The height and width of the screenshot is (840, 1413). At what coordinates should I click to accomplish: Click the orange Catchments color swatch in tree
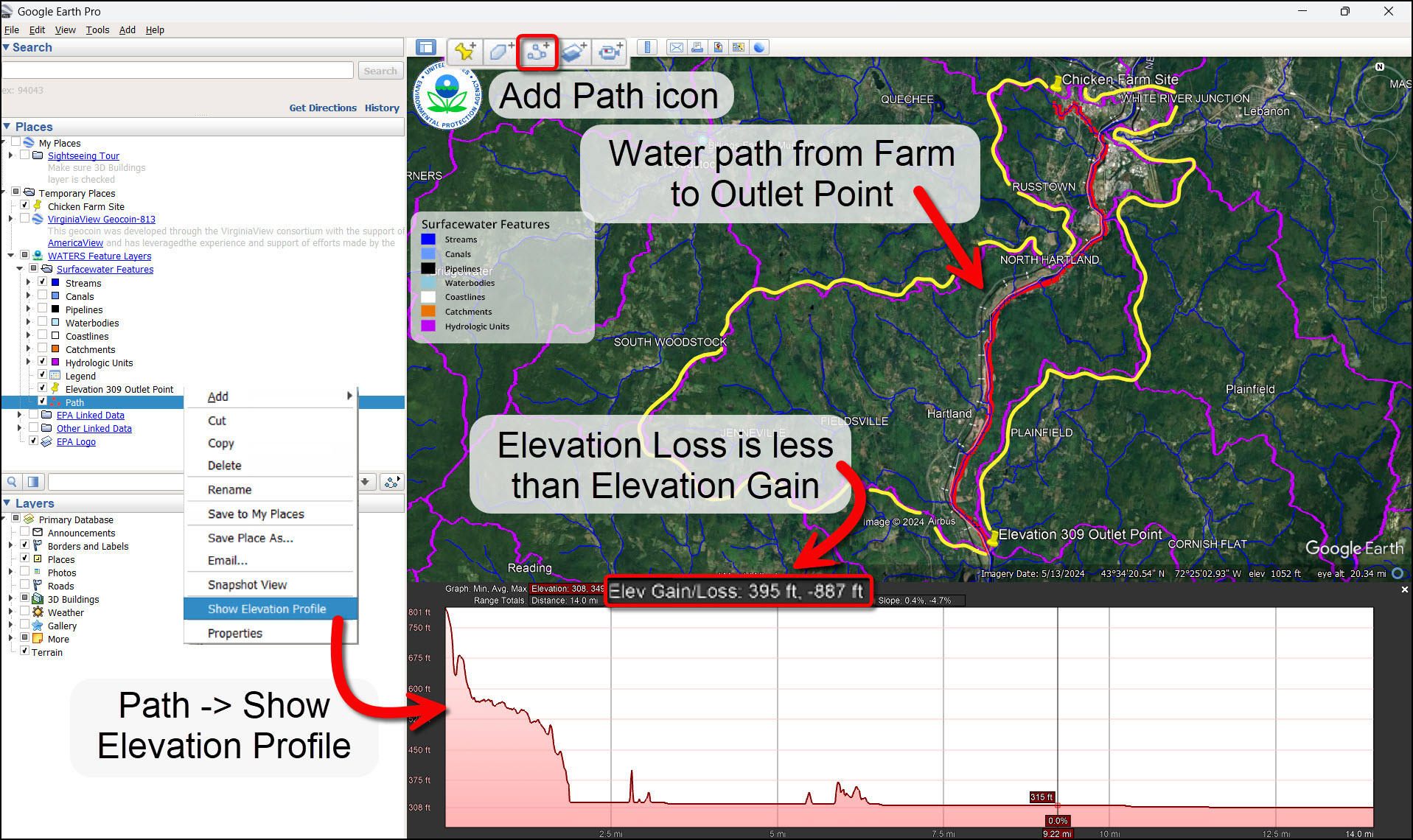click(x=55, y=349)
